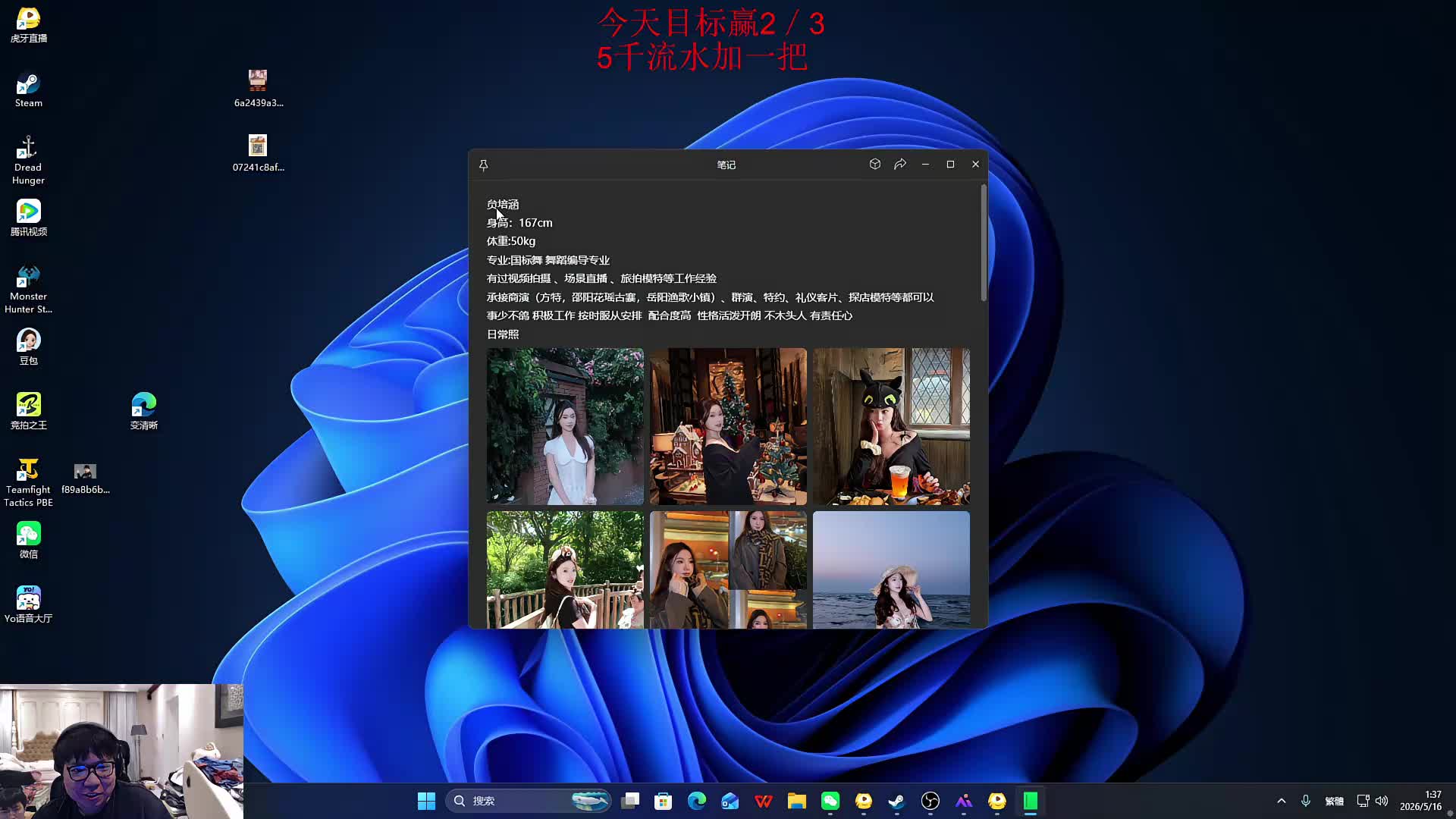1456x819 pixels.
Task: Open the 07241c8af image file on the desktop
Action: [x=258, y=153]
